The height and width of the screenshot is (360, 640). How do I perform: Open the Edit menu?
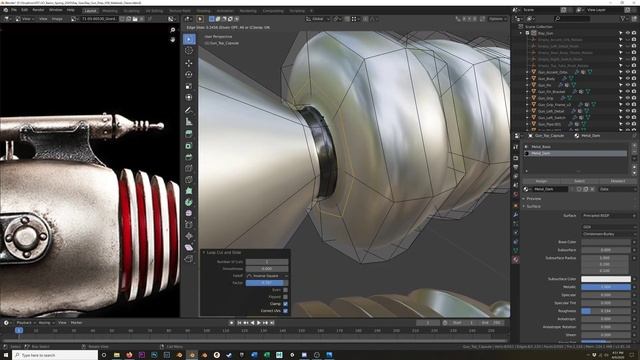pos(24,10)
